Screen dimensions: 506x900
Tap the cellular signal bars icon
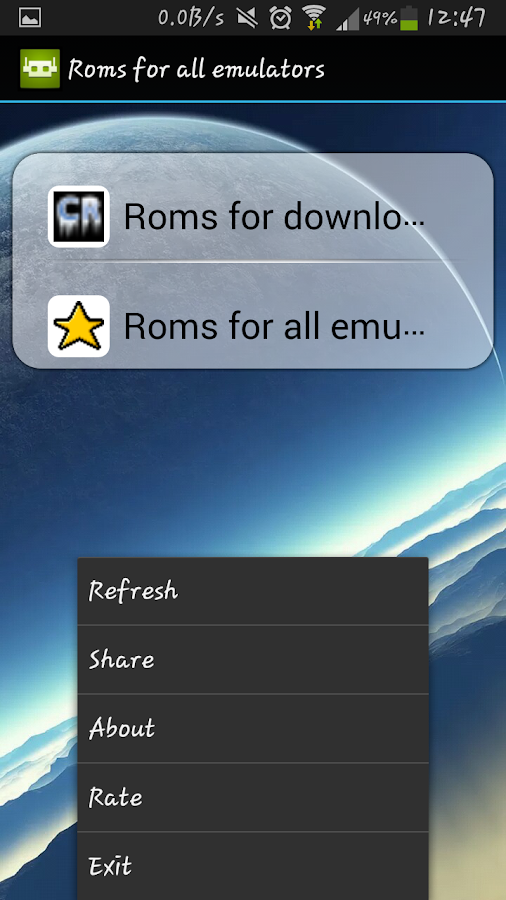347,21
